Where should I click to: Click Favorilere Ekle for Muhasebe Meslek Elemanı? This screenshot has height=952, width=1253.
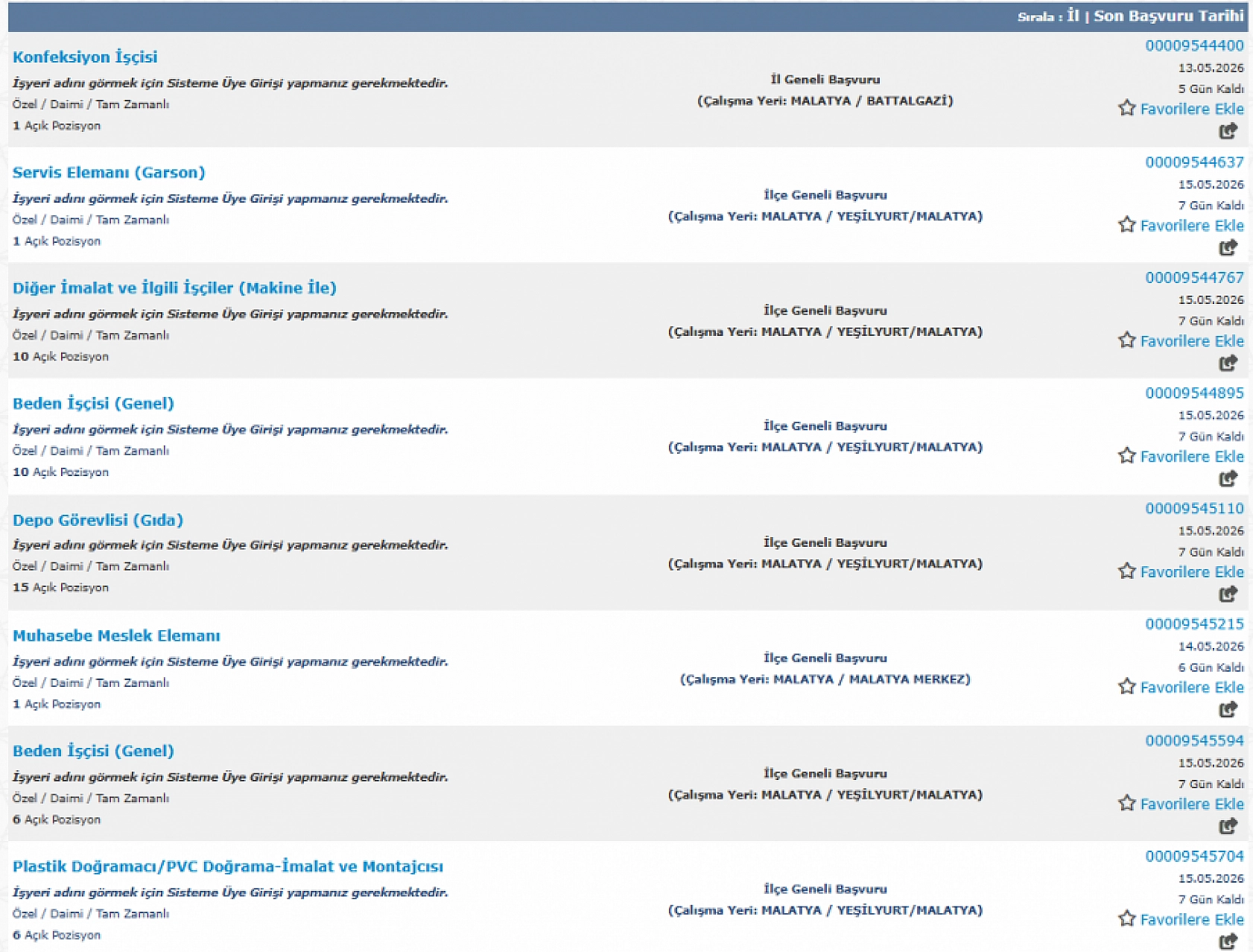point(1192,687)
